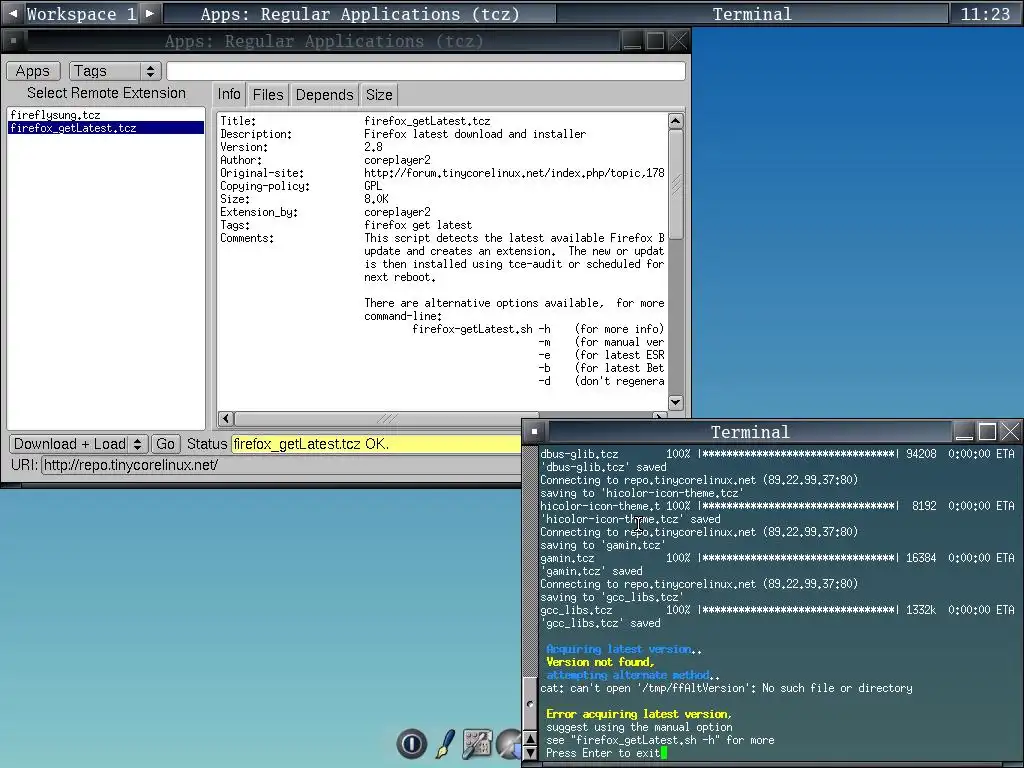Click the Version value 2.8
The height and width of the screenshot is (768, 1024).
point(373,147)
